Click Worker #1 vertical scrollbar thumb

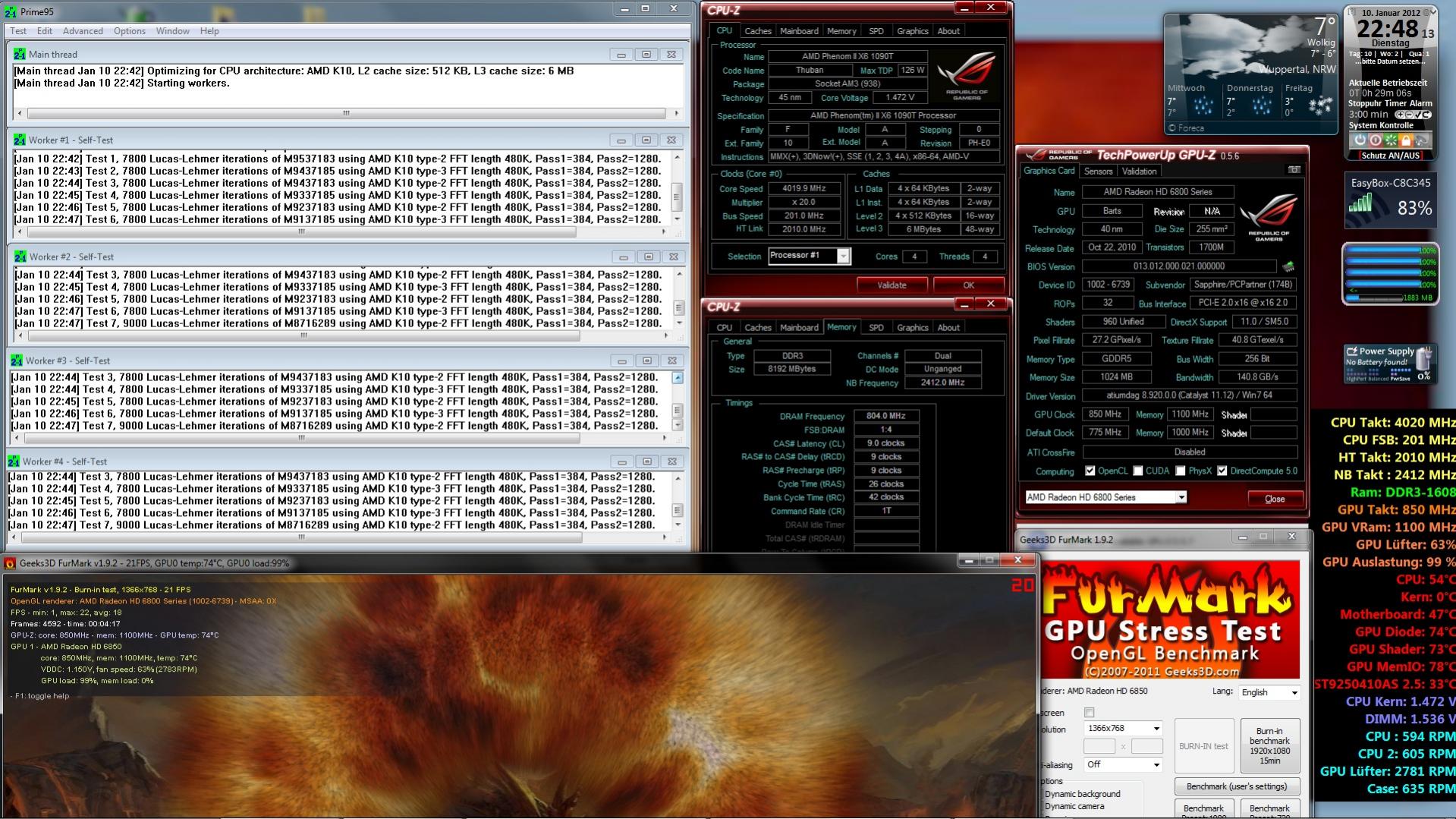(677, 197)
